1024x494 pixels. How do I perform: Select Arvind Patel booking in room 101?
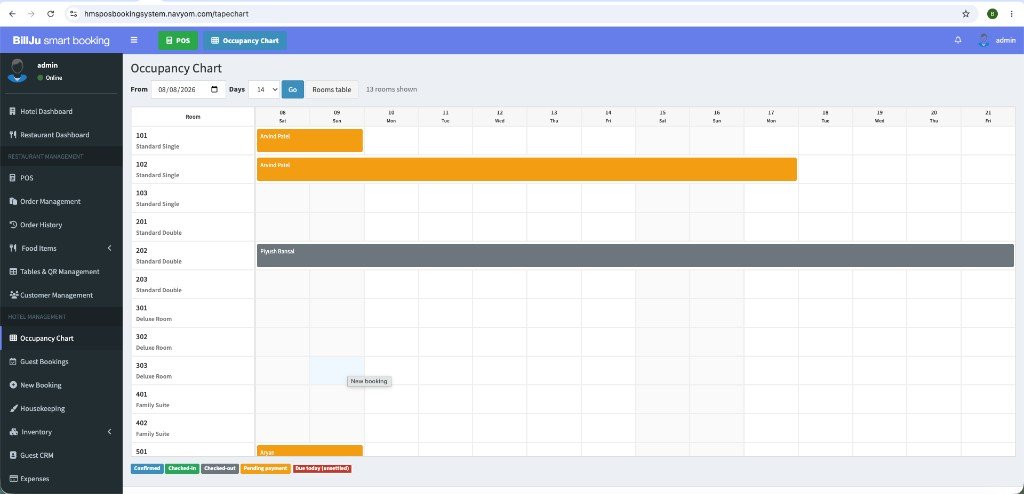pyautogui.click(x=310, y=140)
